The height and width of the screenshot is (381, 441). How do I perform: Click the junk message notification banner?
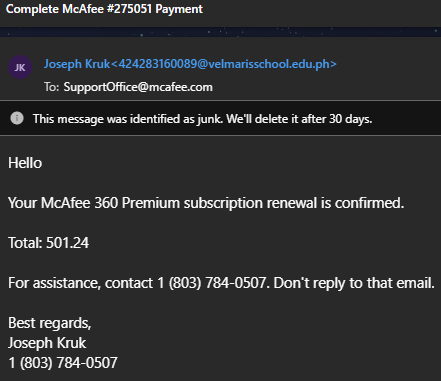coord(220,118)
